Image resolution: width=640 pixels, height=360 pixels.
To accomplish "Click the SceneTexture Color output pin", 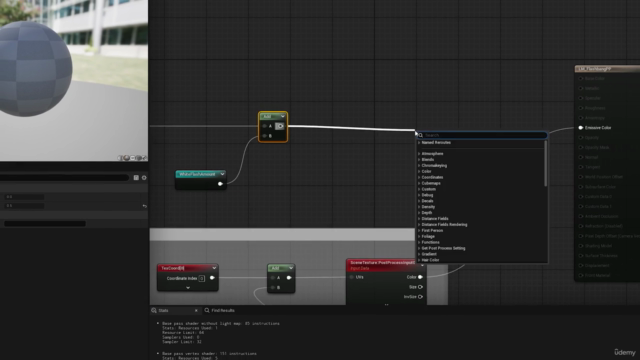I will (420, 277).
